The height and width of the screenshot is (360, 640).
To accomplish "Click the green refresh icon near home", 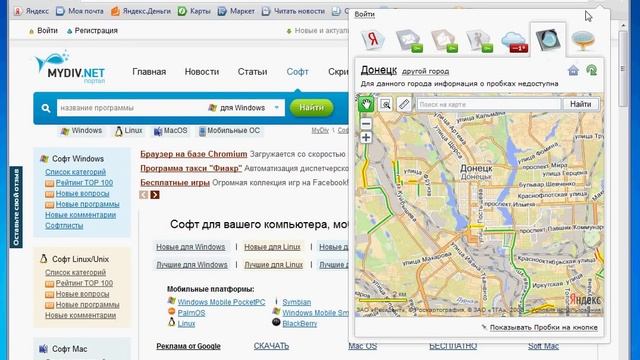I will coord(591,70).
